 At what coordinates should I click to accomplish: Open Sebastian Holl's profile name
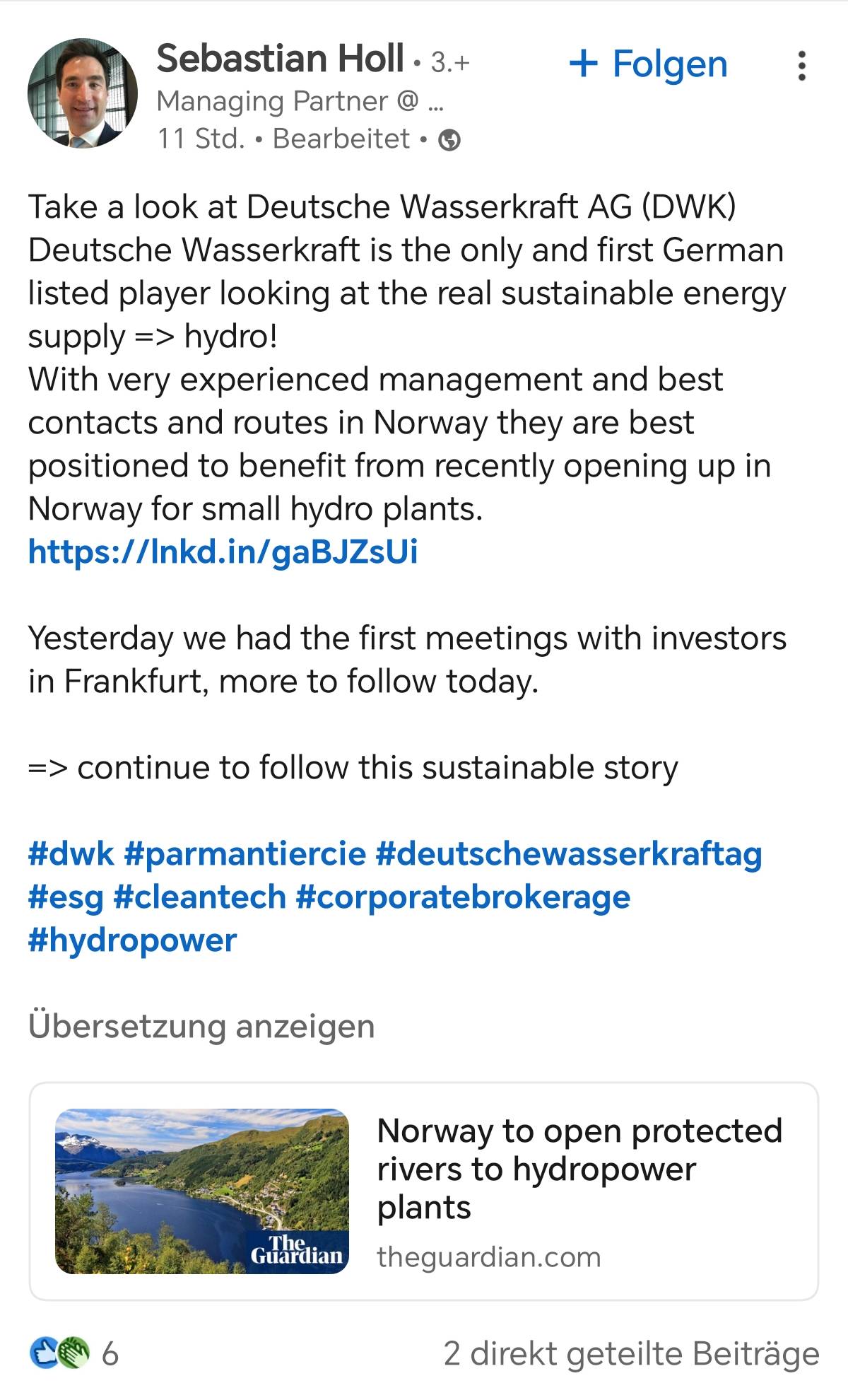[280, 59]
